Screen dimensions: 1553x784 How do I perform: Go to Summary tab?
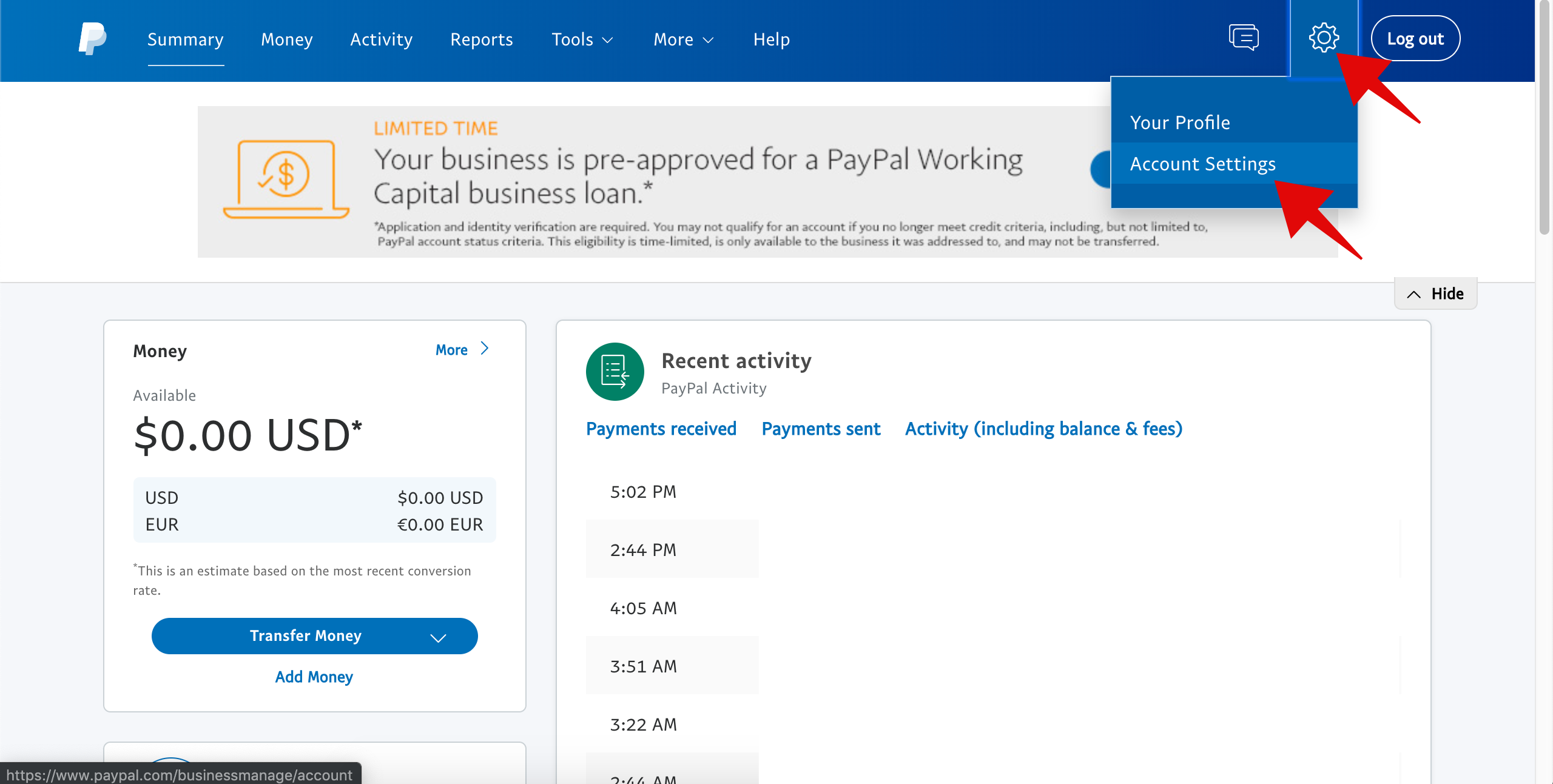tap(186, 40)
